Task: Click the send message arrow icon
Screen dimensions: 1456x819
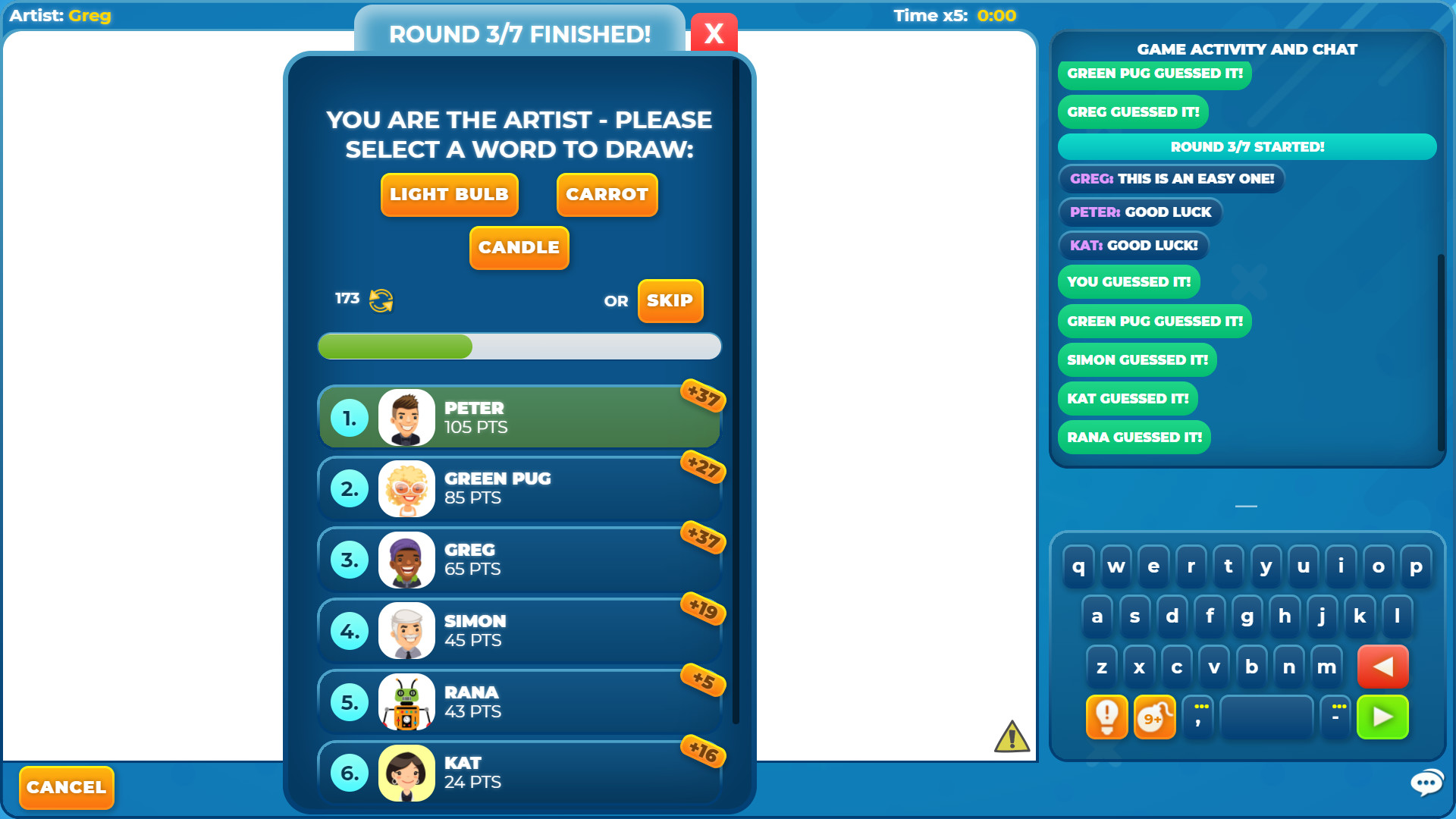Action: coord(1383,716)
